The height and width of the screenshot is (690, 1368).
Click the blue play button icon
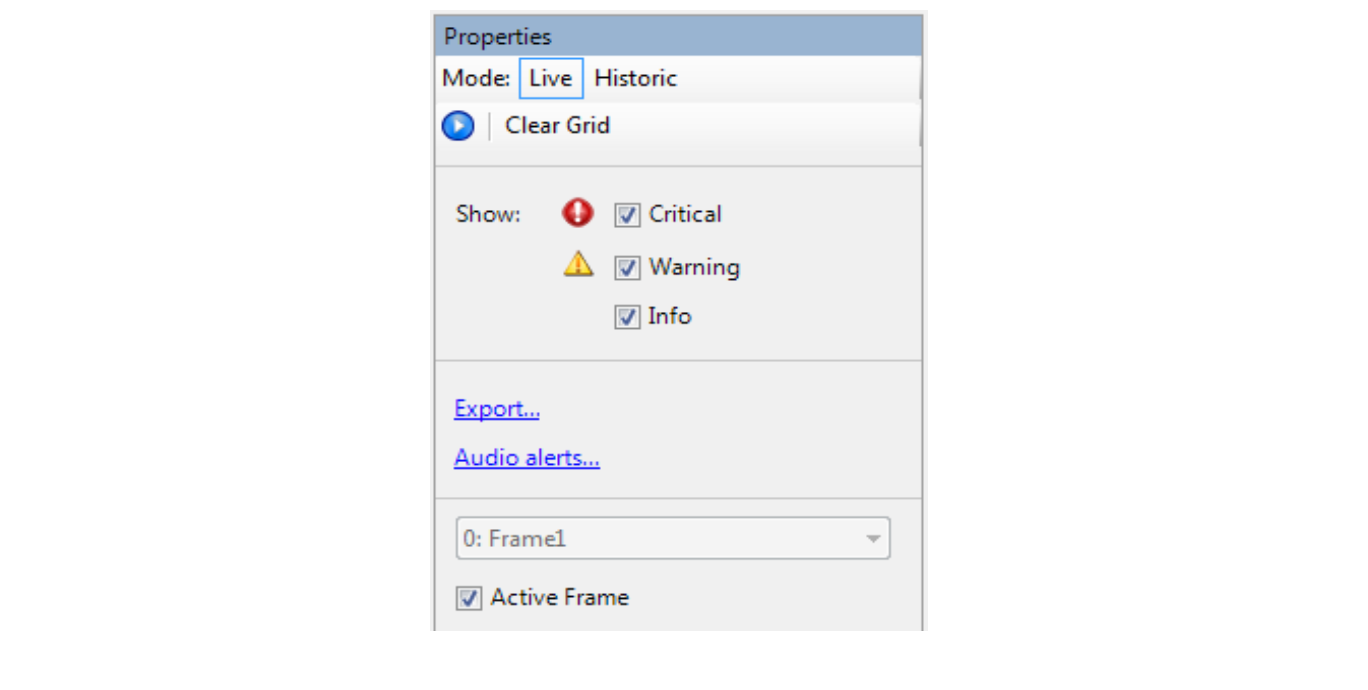pyautogui.click(x=458, y=126)
